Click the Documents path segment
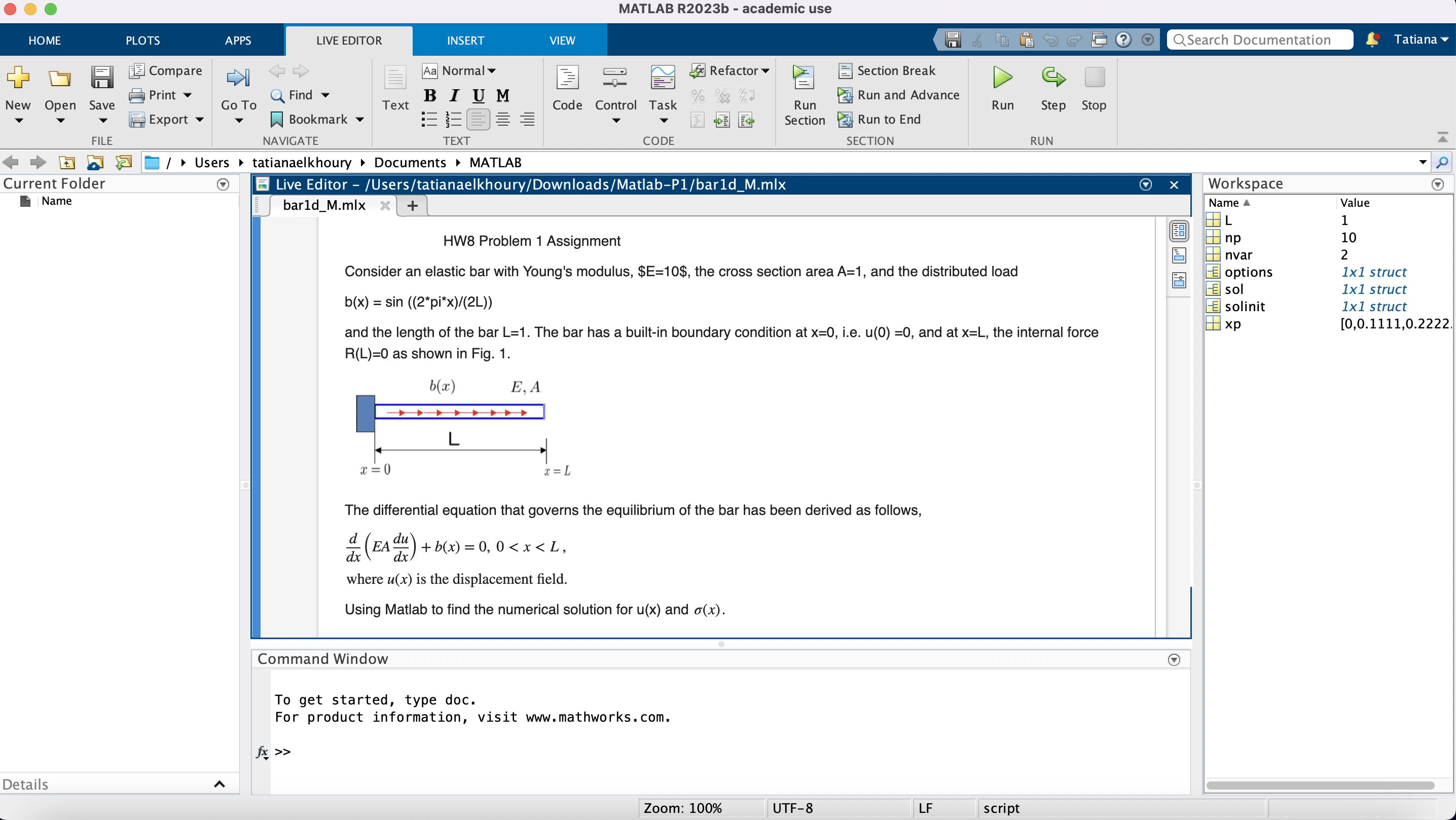The width and height of the screenshot is (1456, 820). pyautogui.click(x=410, y=163)
